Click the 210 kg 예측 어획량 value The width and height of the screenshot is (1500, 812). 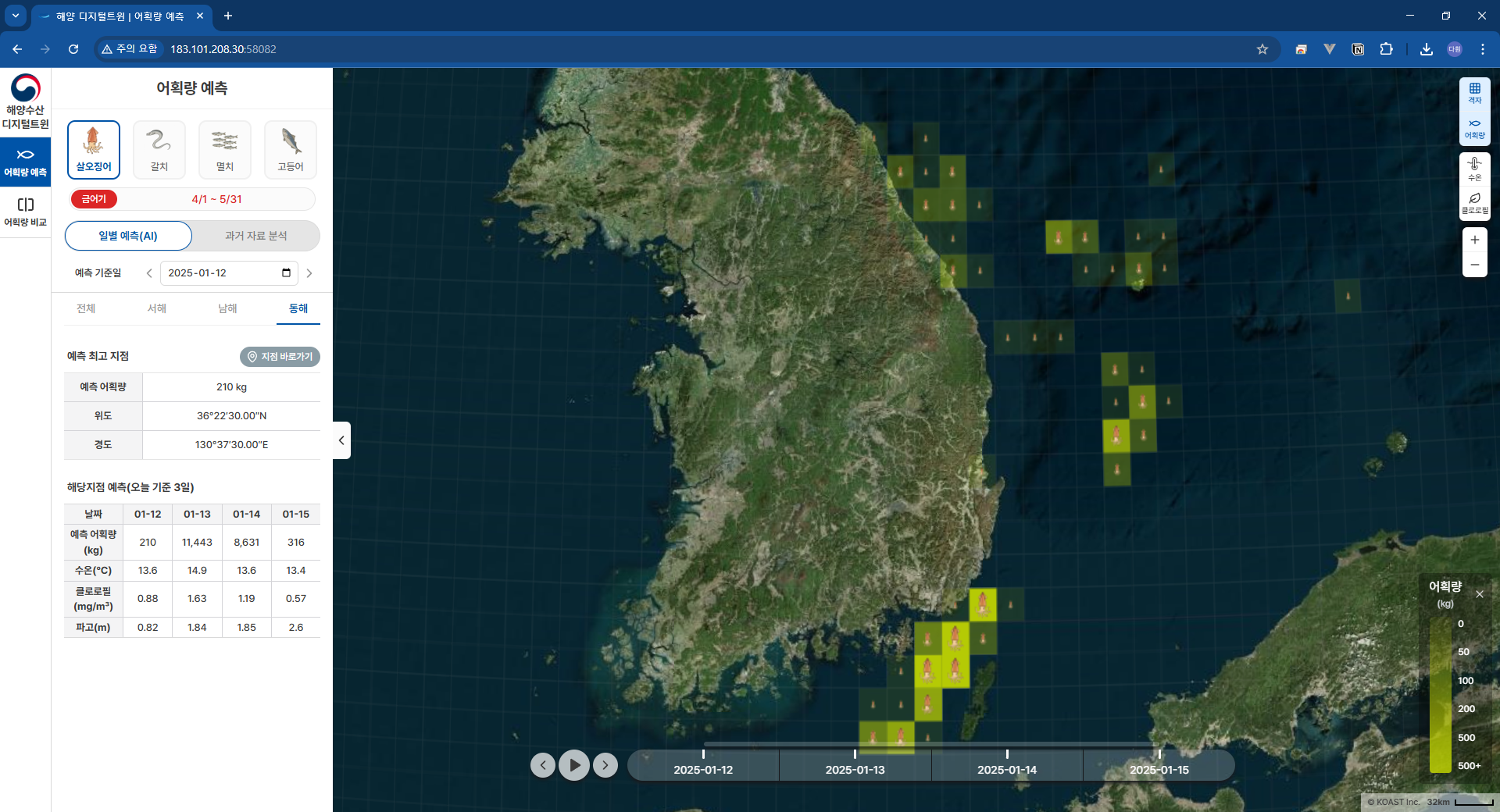231,387
